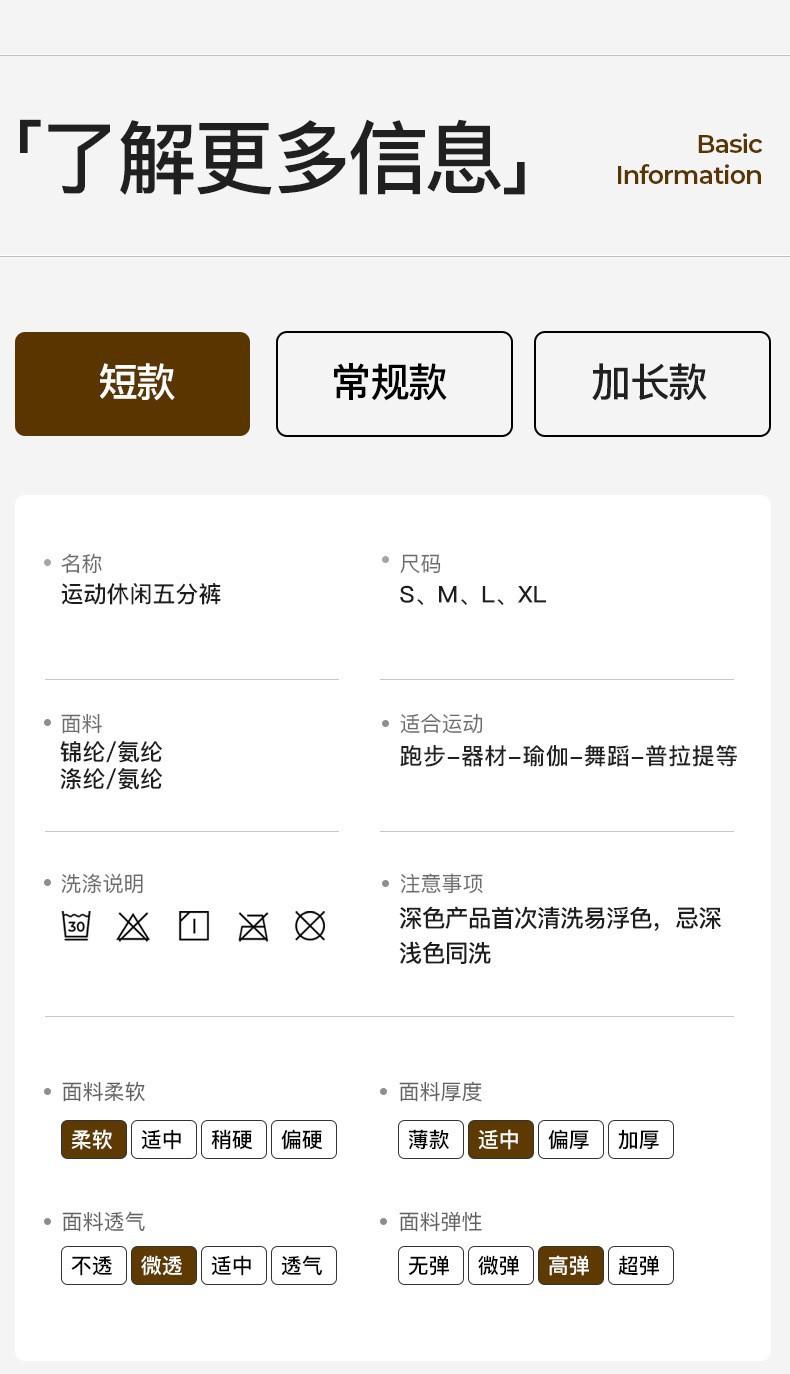Click the do-not-bleach triangle icon
Viewport: 790px width, 1374px height.
[133, 926]
